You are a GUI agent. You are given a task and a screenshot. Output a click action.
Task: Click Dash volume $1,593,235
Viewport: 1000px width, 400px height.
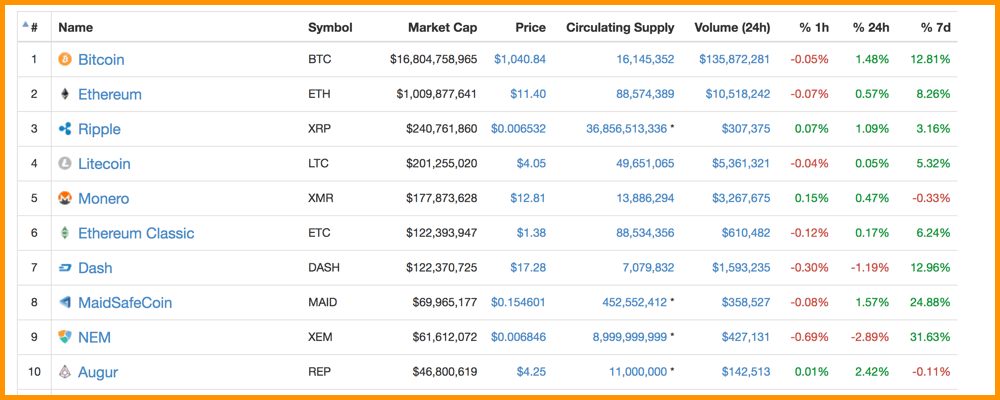click(x=741, y=268)
